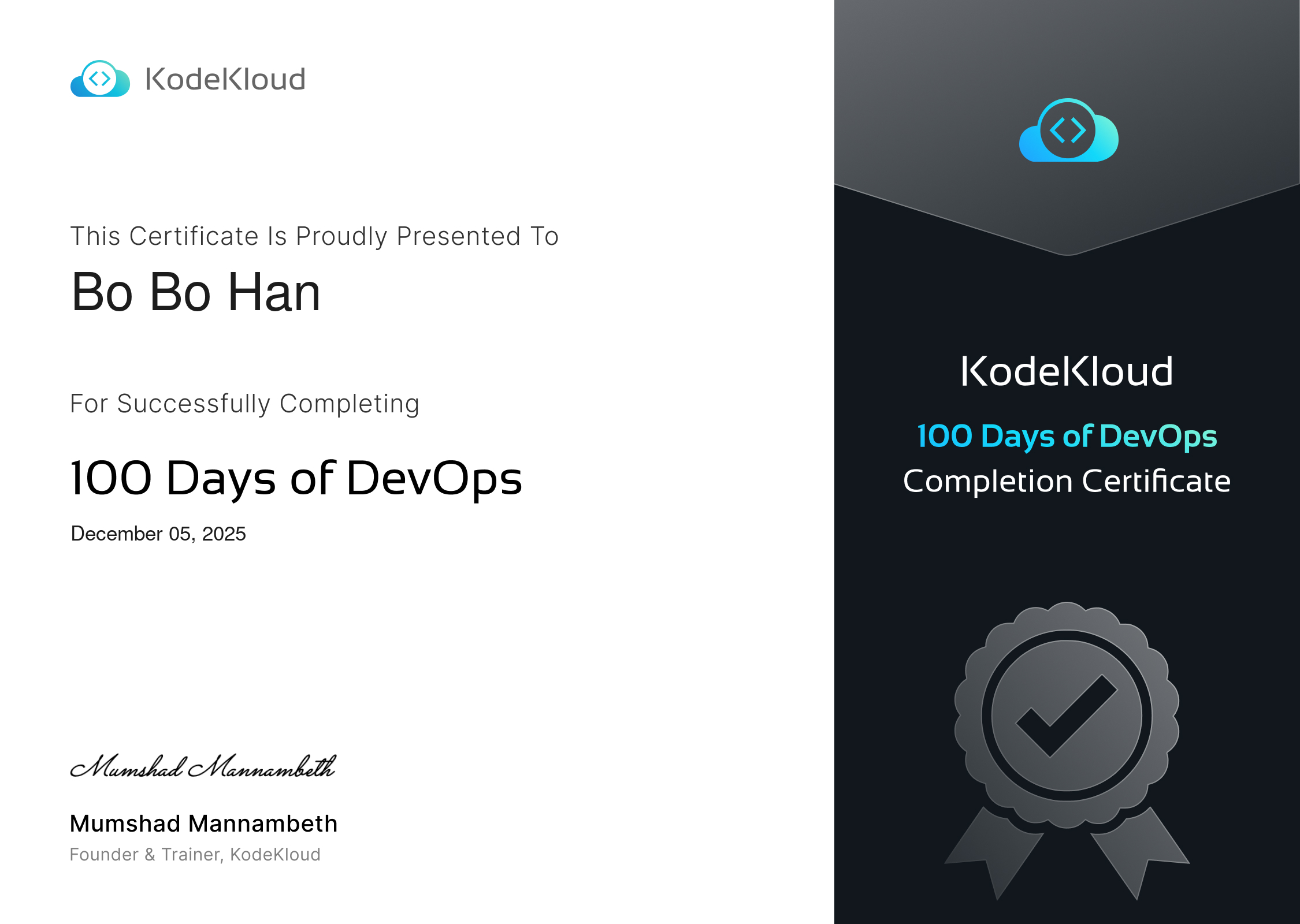
Task: Click the 'This Certificate Is Proudly Presented To' line
Action: coord(314,236)
